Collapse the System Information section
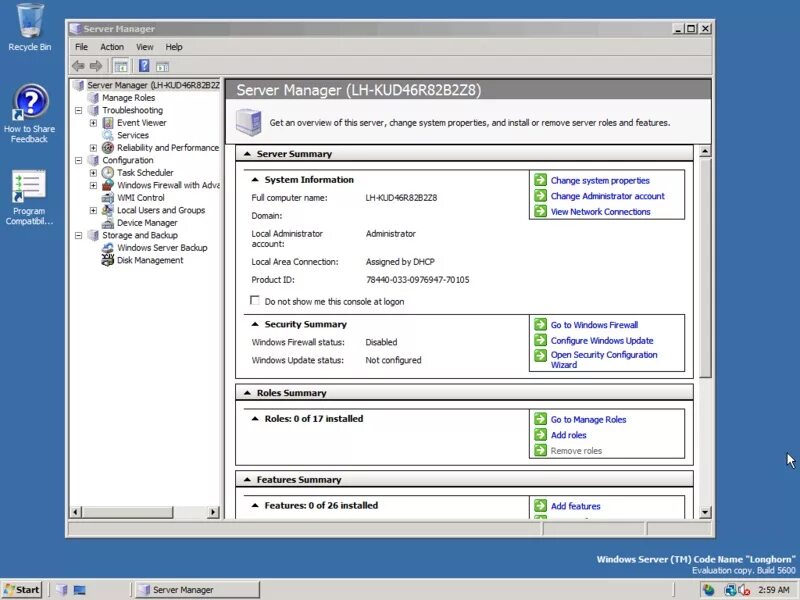This screenshot has height=600, width=800. pyautogui.click(x=258, y=180)
